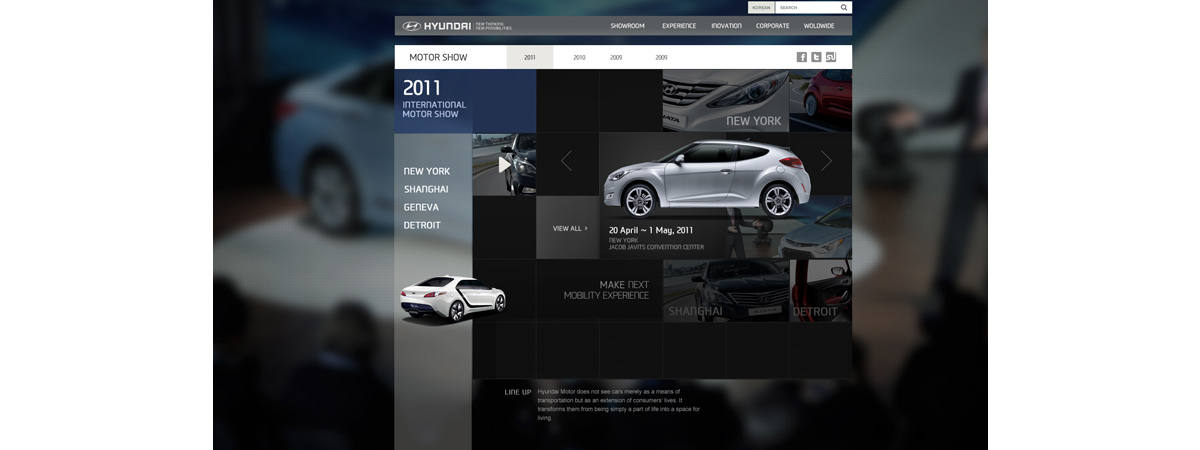1200x450 pixels.
Task: Switch language using the KOREAN button
Action: pyautogui.click(x=761, y=7)
